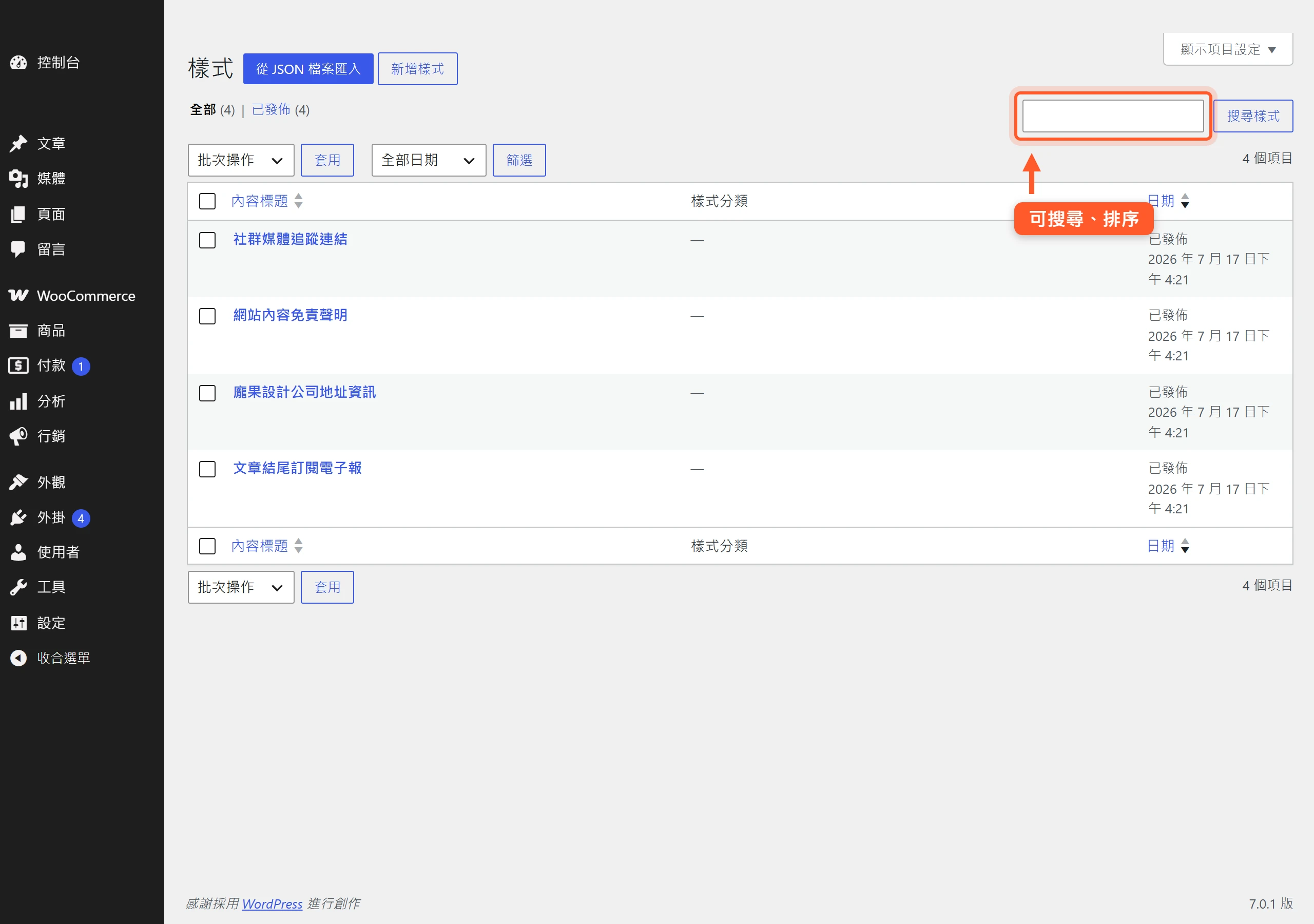Check the box for 社群媒體追蹤連結
Image resolution: width=1314 pixels, height=924 pixels.
click(x=207, y=240)
